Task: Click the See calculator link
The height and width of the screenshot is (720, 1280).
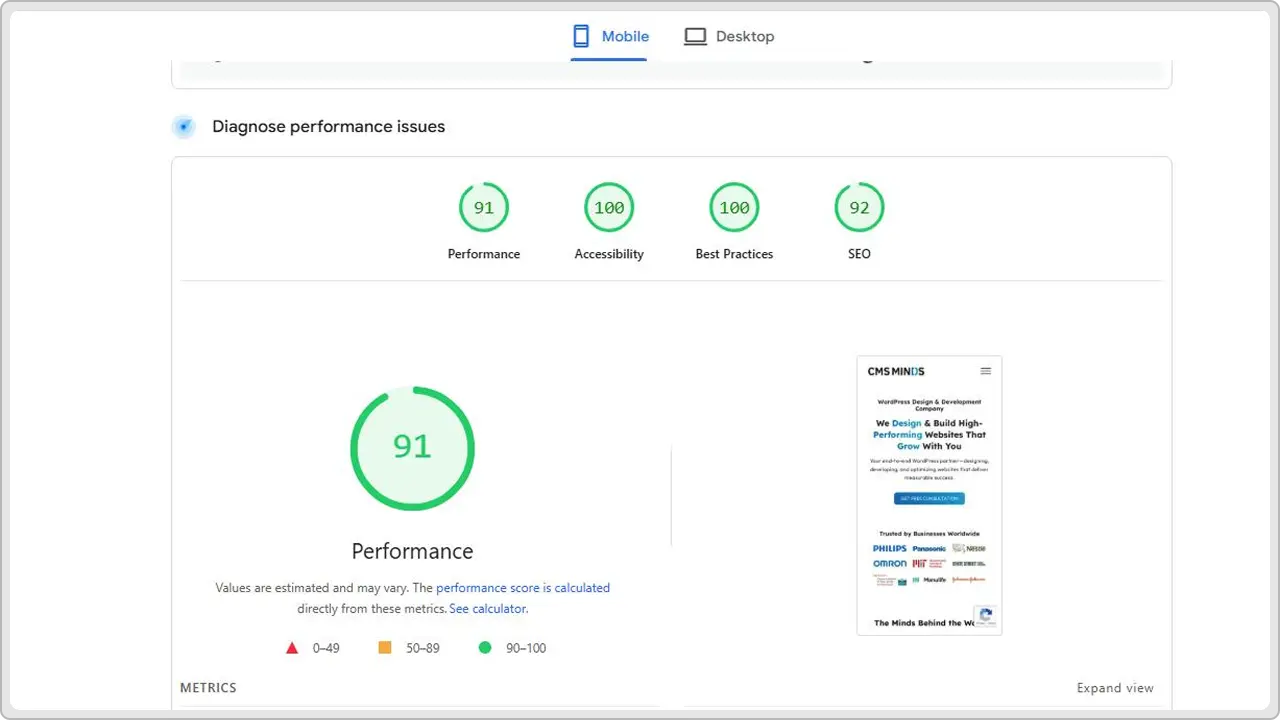Action: click(x=487, y=608)
